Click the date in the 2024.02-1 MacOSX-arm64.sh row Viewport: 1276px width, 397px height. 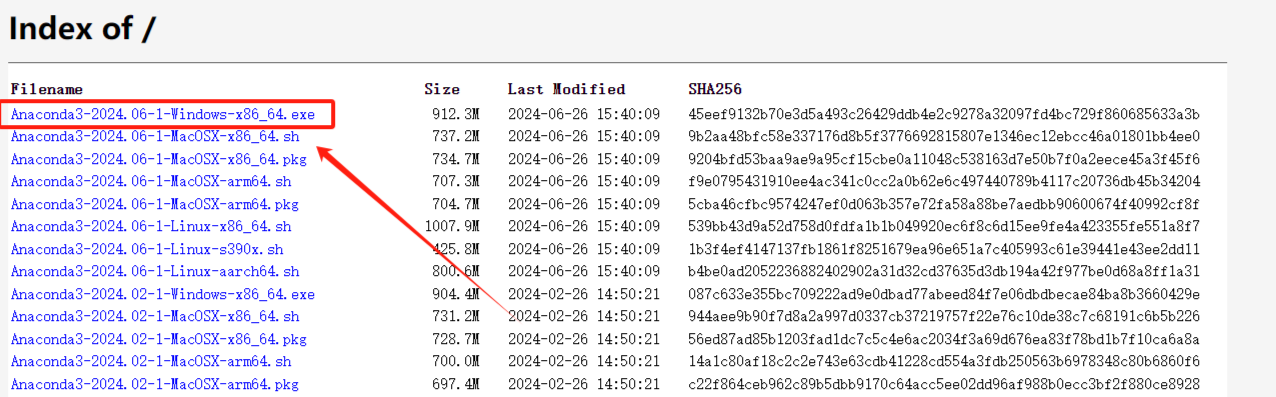584,362
